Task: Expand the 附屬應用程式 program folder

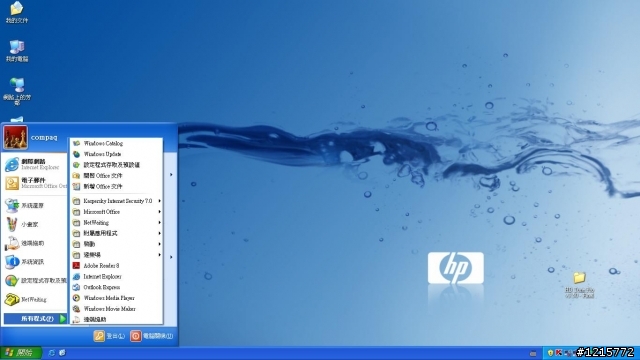Action: 116,233
